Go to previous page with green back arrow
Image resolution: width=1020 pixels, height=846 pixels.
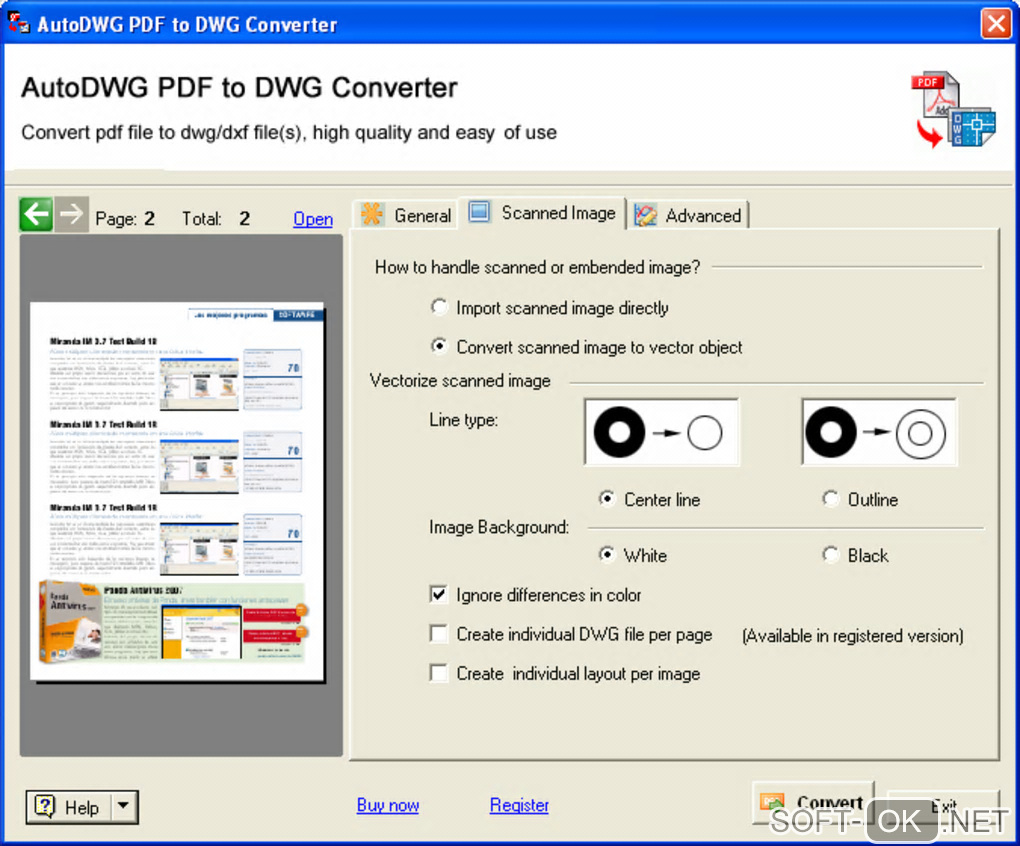36,214
